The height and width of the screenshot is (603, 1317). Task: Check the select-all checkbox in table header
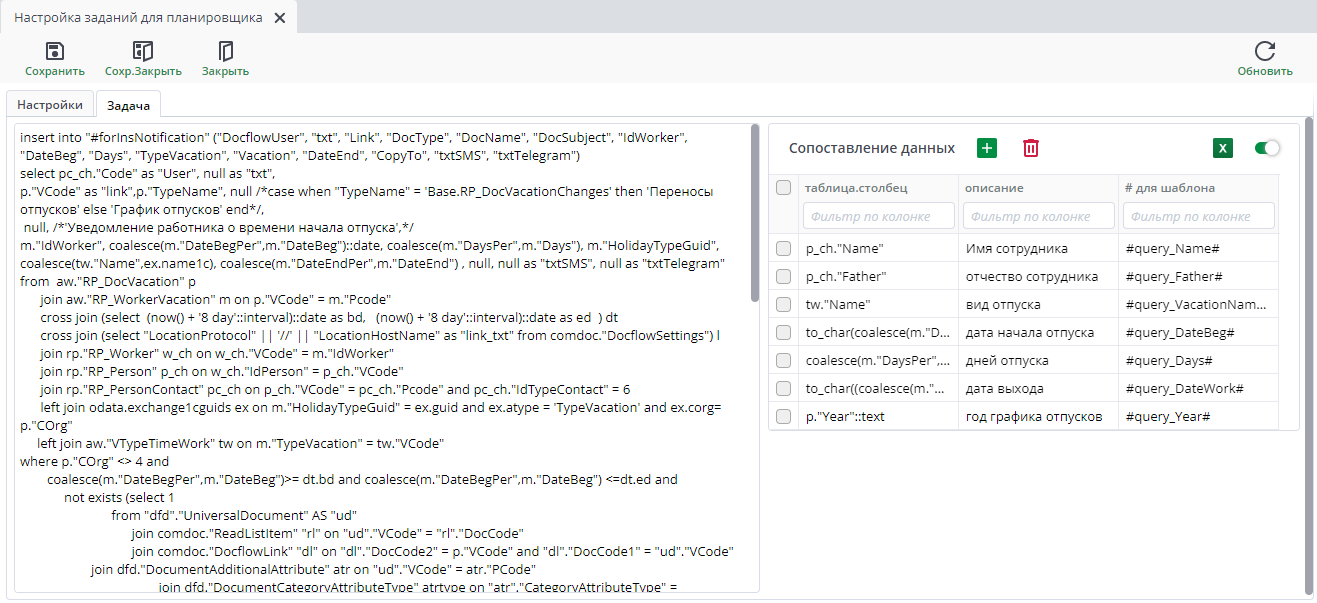click(x=784, y=188)
